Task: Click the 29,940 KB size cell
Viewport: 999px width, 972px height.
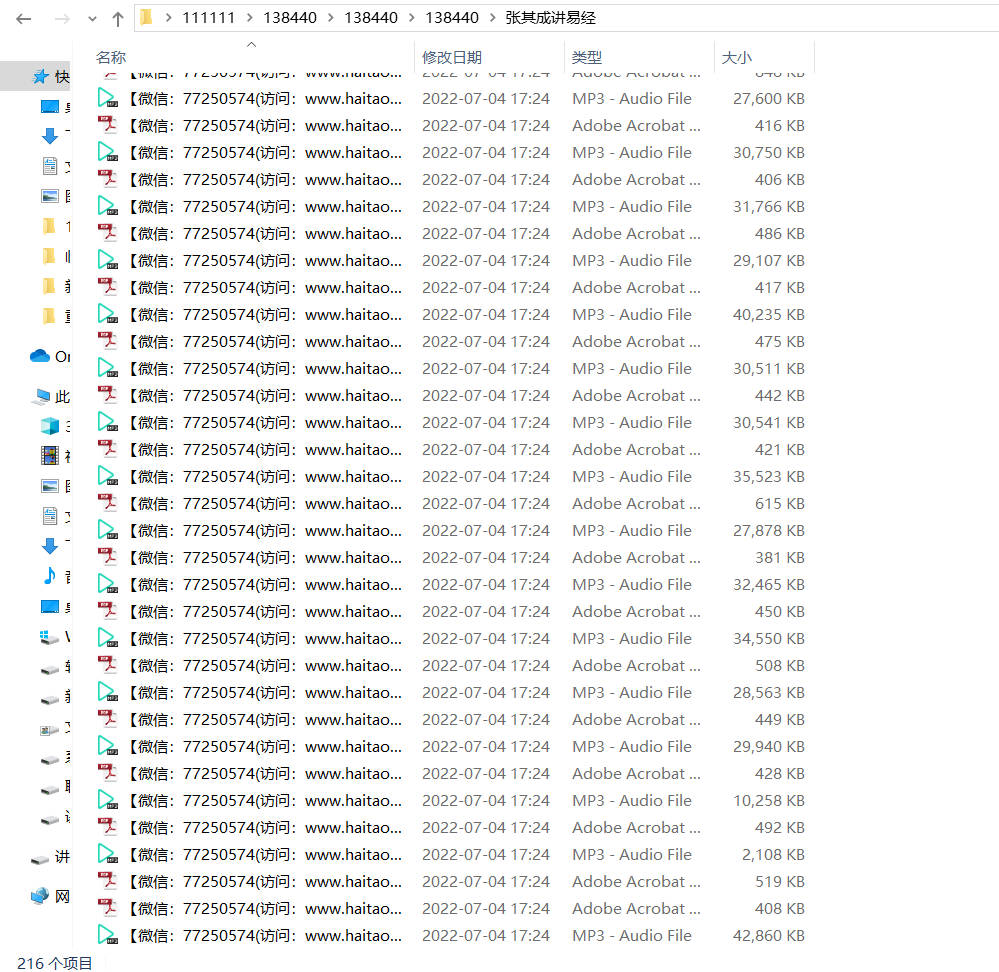Action: click(768, 747)
